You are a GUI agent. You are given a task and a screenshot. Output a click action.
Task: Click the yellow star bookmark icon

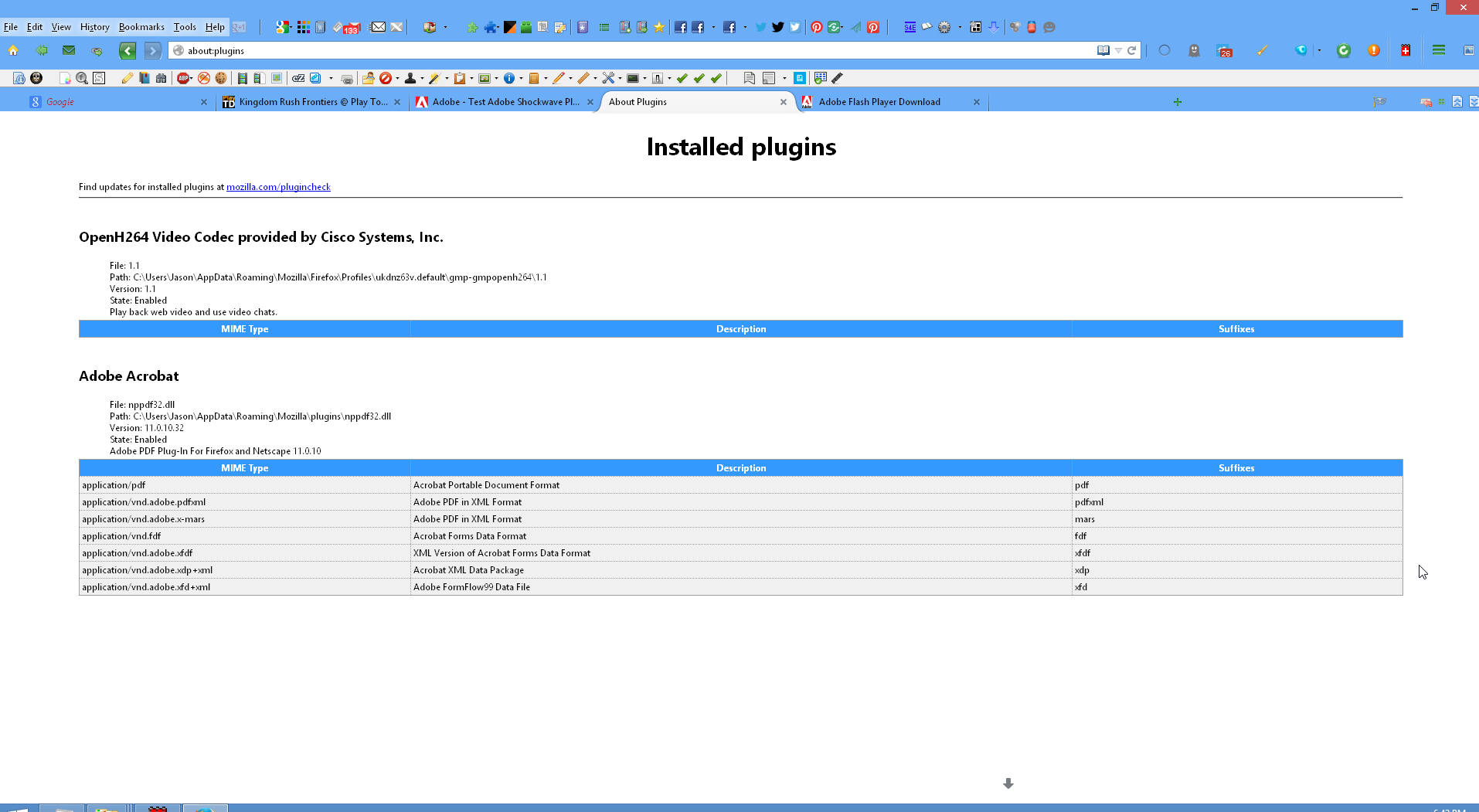(659, 27)
